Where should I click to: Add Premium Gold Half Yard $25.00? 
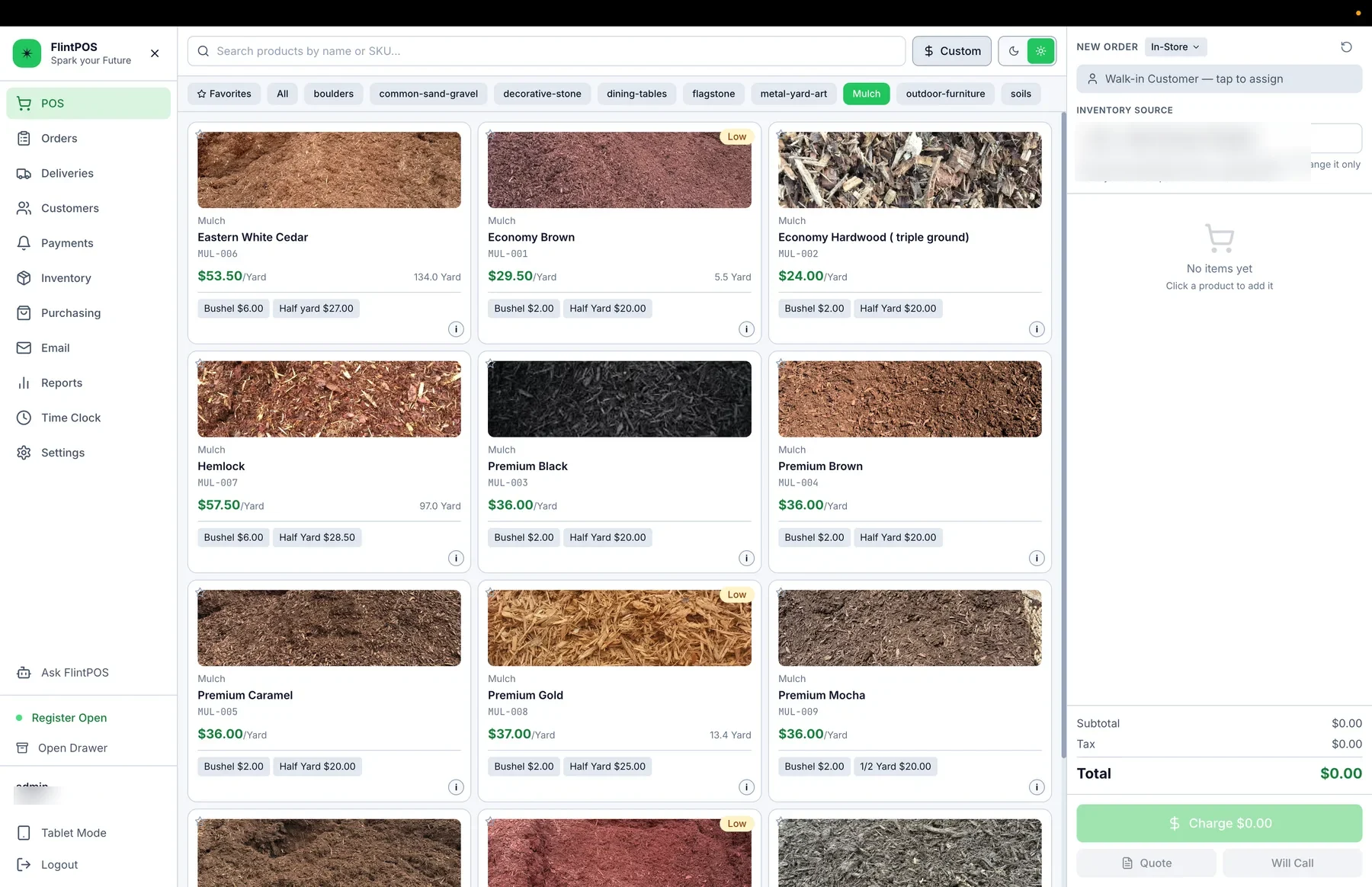click(x=607, y=767)
